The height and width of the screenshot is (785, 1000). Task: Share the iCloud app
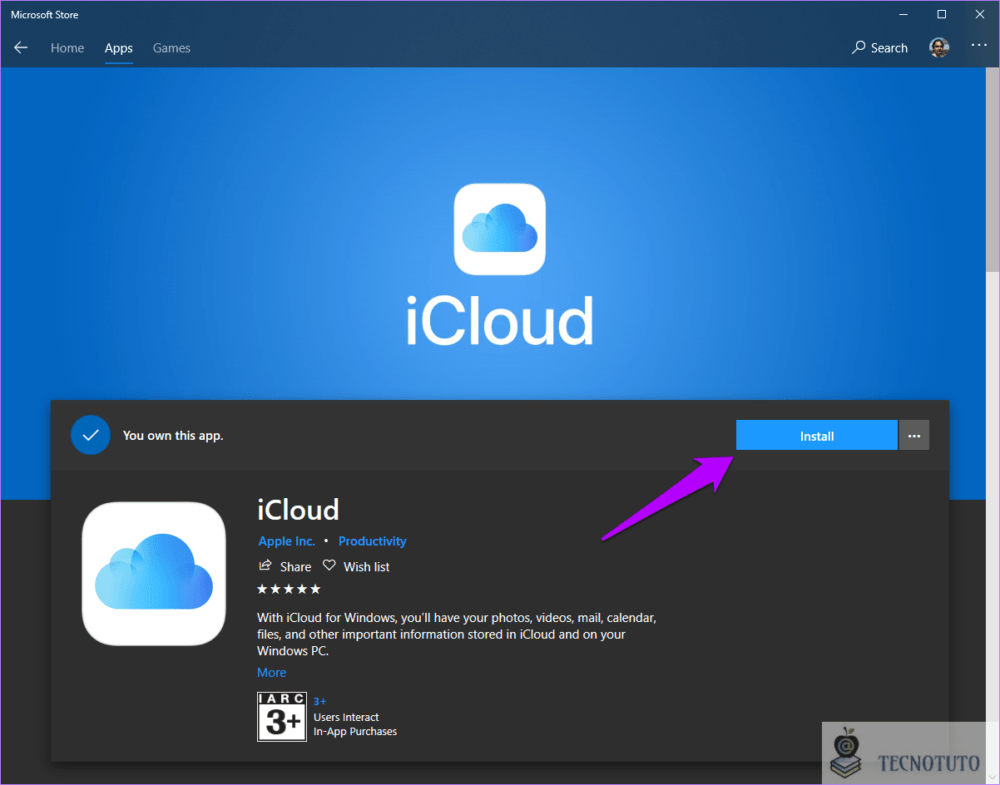285,566
